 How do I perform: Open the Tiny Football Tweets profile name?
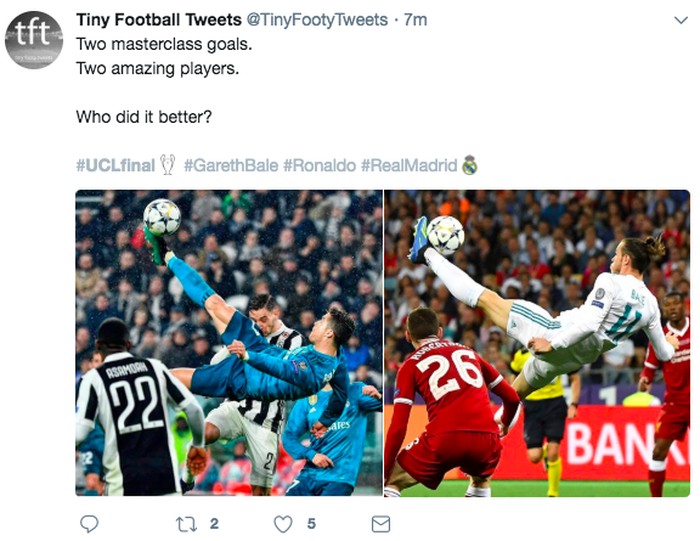(159, 20)
